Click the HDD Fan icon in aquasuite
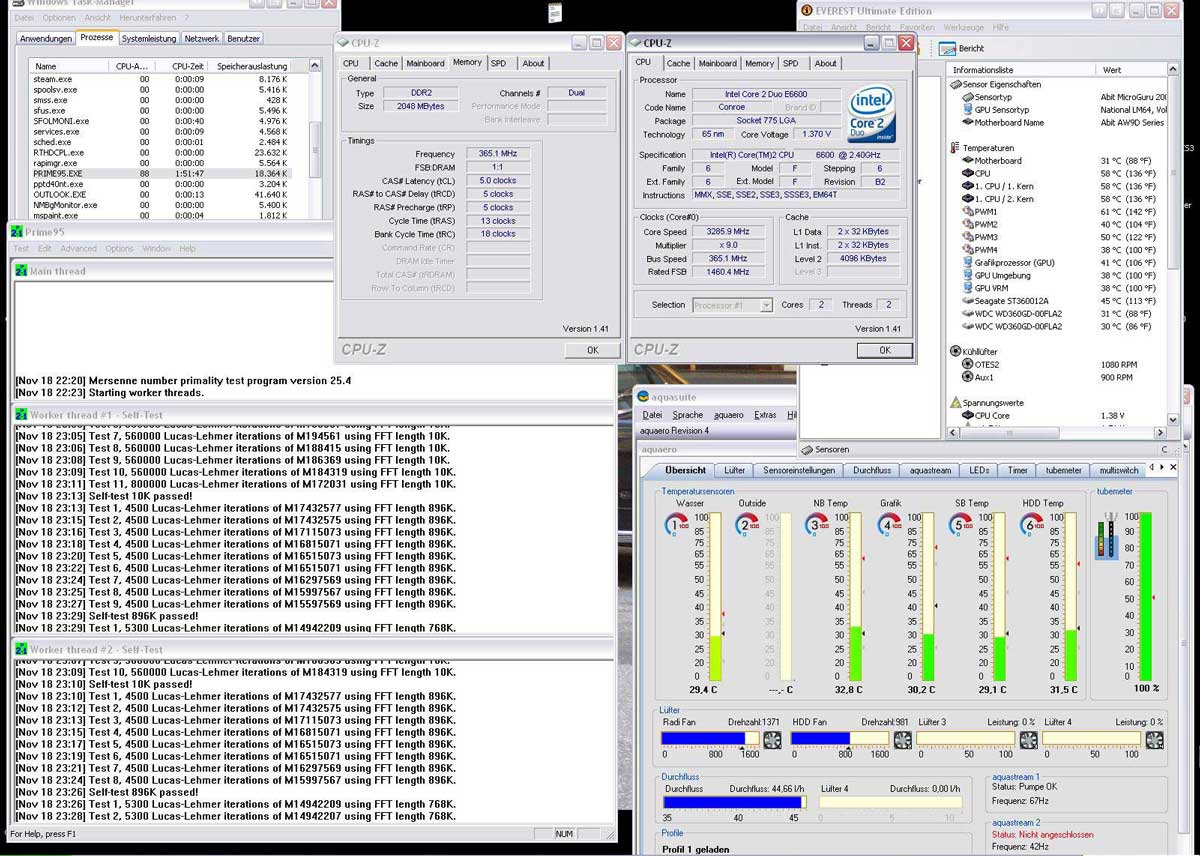The height and width of the screenshot is (856, 1200). pos(902,740)
